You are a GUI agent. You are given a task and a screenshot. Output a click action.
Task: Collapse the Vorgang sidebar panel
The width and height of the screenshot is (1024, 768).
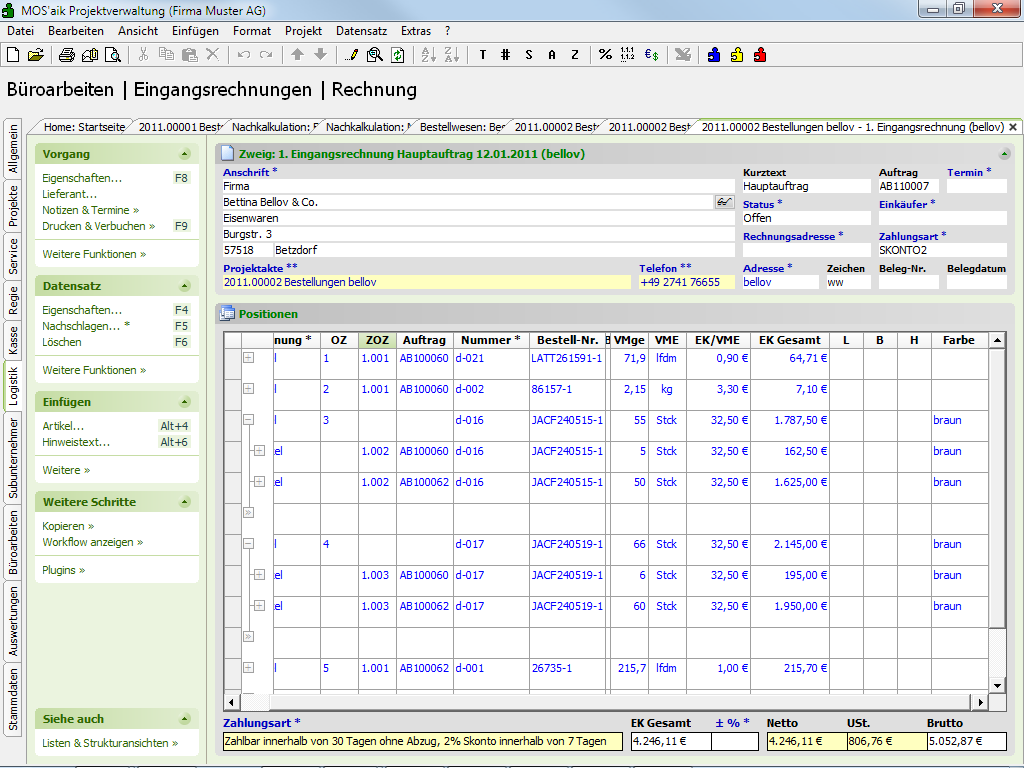[184, 154]
